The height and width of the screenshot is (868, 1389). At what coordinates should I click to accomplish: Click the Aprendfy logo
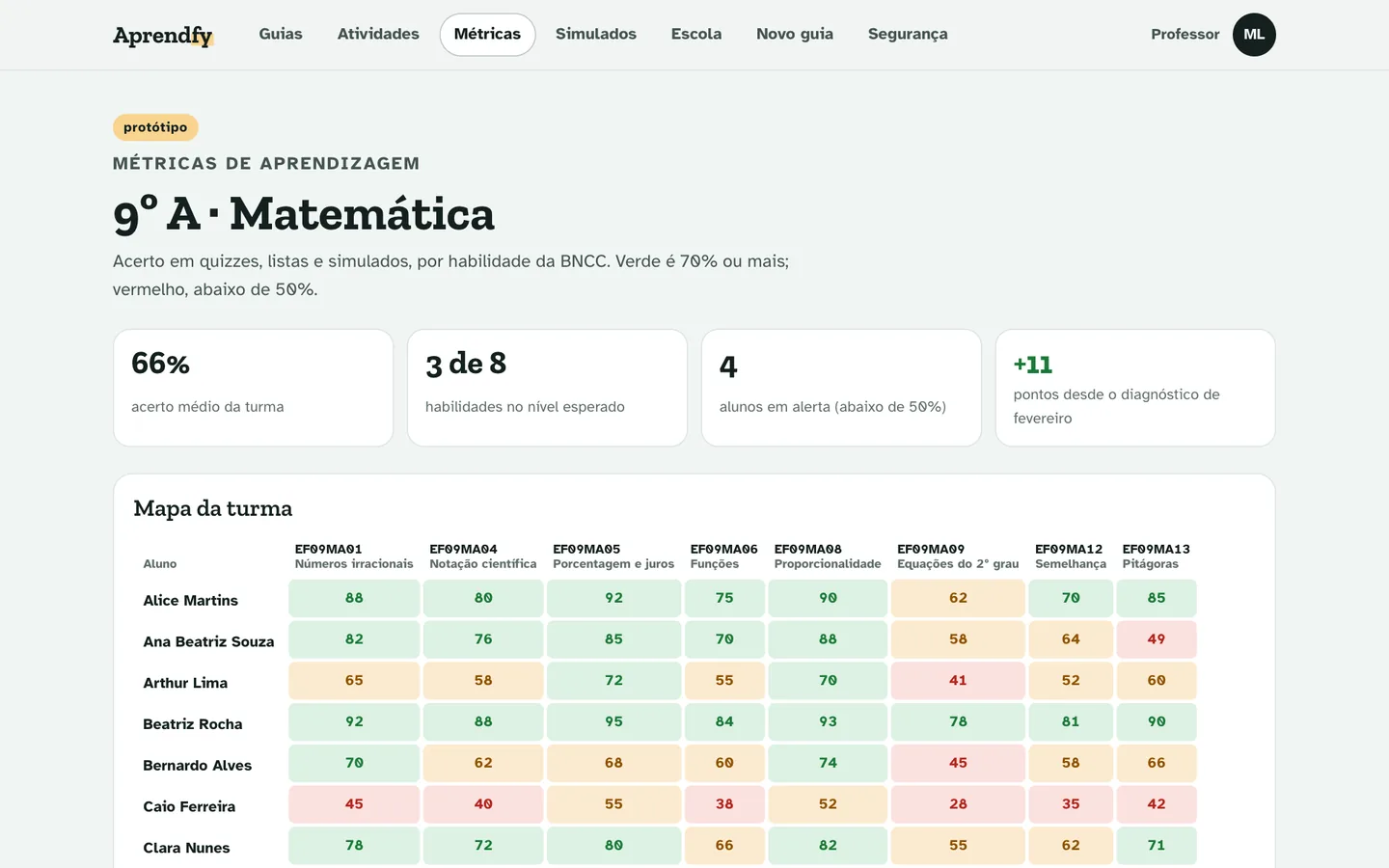163,36
